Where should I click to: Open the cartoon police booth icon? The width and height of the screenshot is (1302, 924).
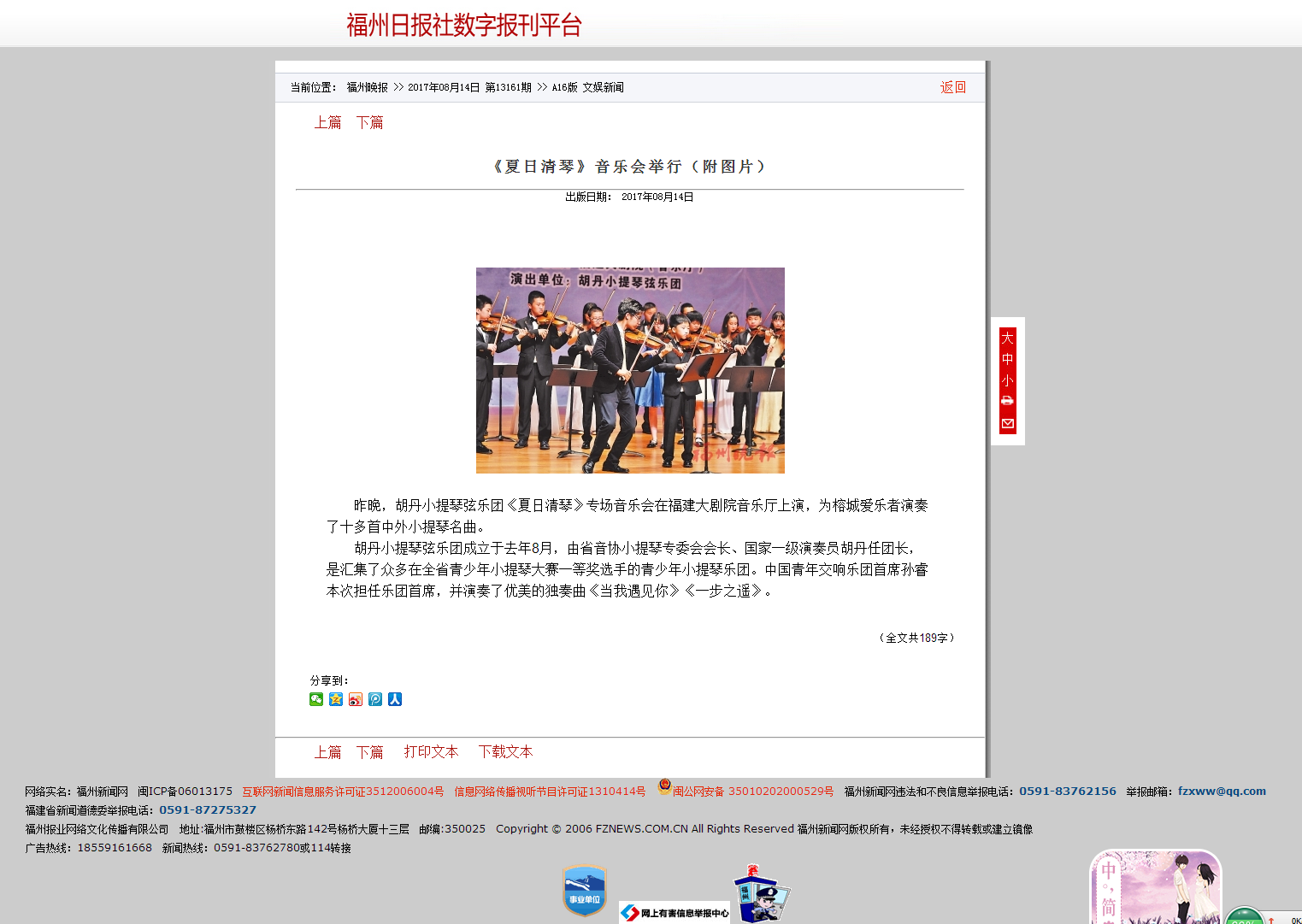[x=760, y=895]
